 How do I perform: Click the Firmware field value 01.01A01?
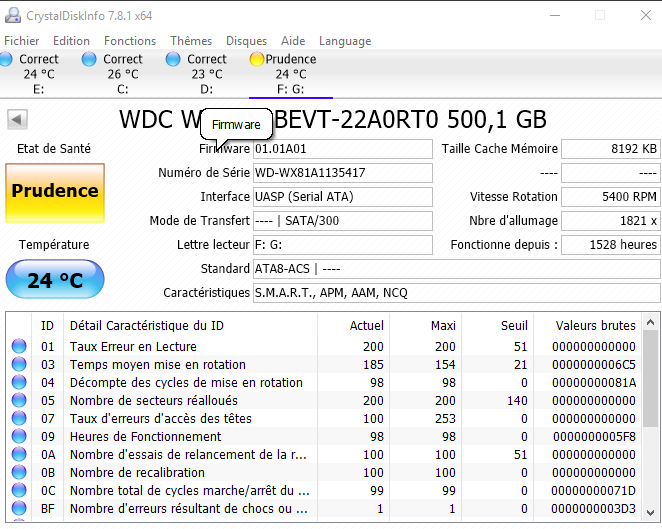click(343, 149)
